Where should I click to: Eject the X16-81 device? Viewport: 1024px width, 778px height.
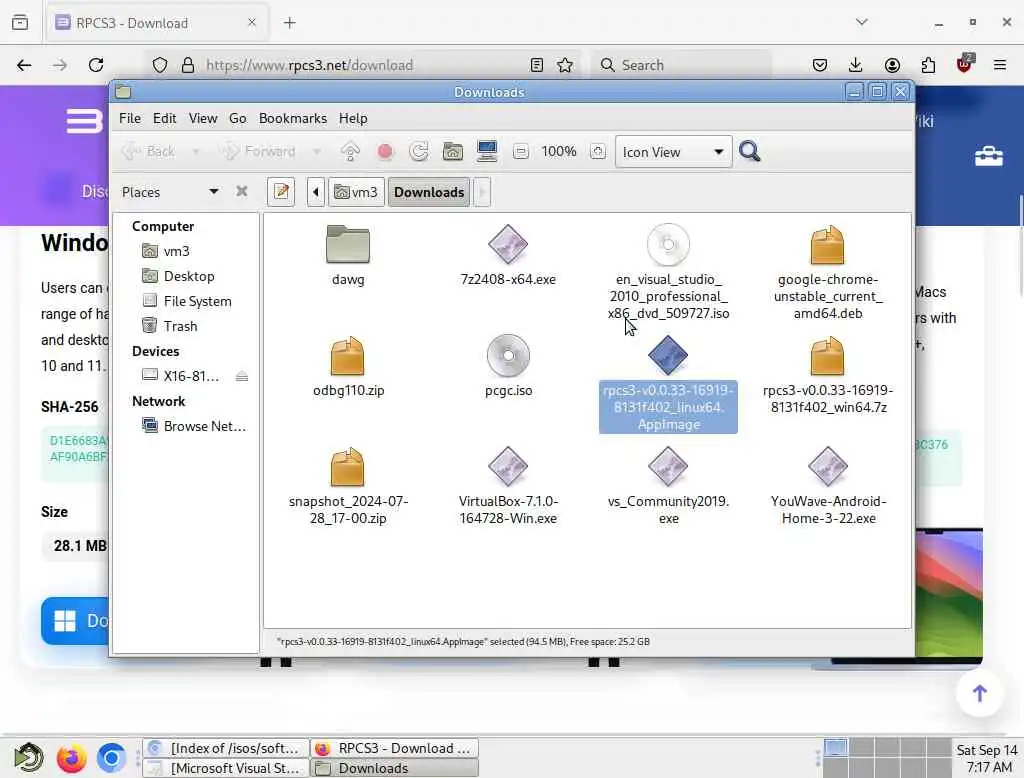[242, 376]
